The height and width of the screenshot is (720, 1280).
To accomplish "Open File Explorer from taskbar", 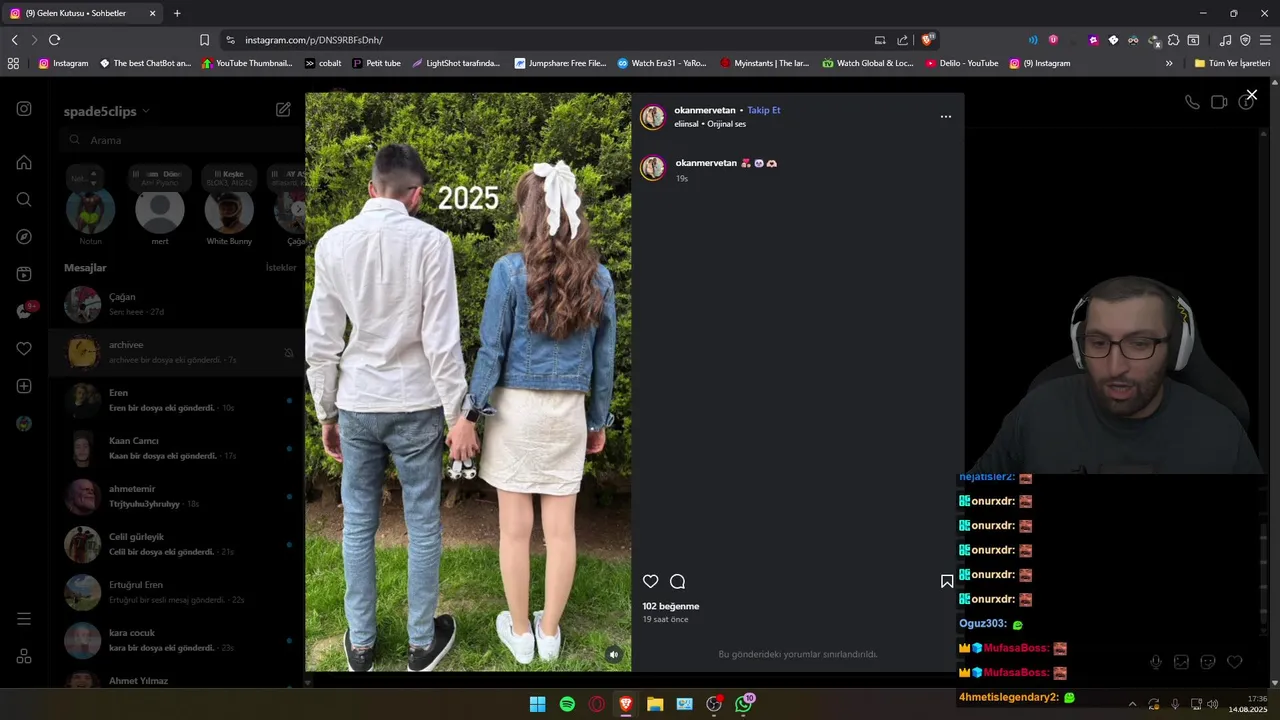I will pos(655,704).
